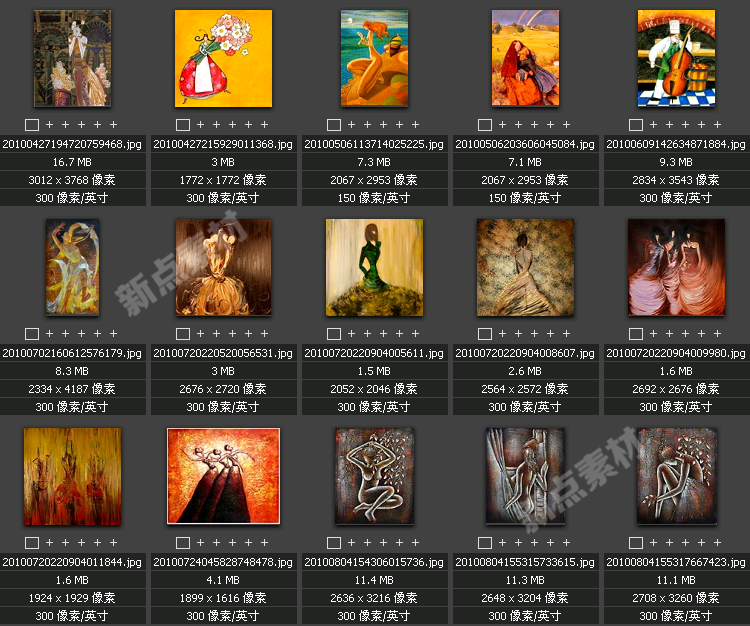The height and width of the screenshot is (626, 750).
Task: Enable the checkbox for 20100609142634871884.jpg
Action: click(x=636, y=125)
